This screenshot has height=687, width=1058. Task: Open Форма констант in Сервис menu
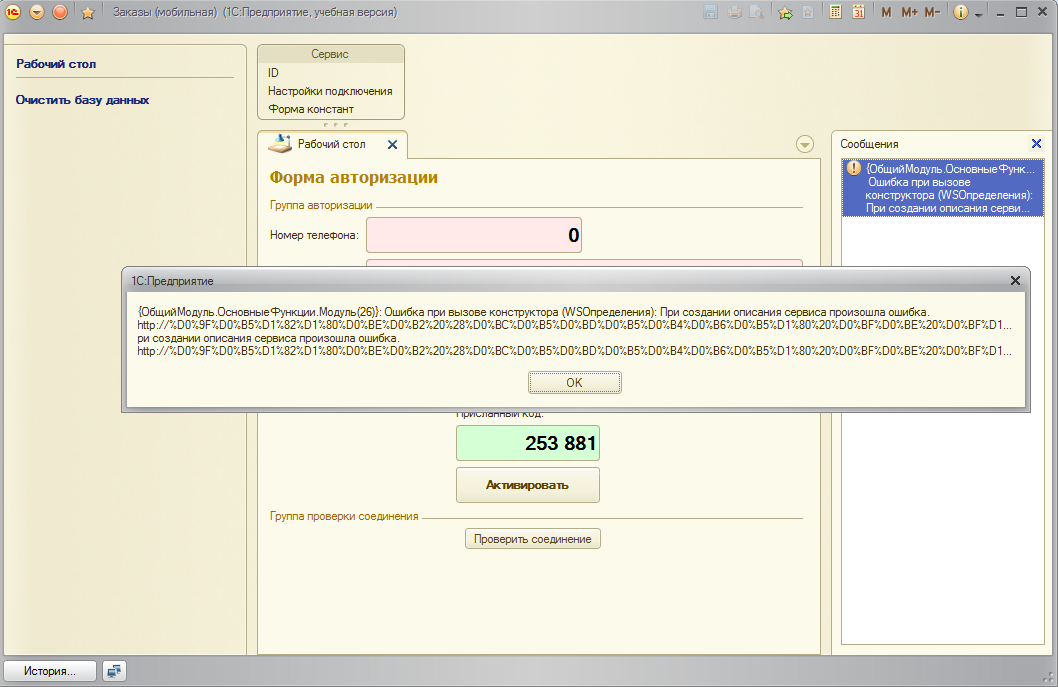(x=310, y=109)
